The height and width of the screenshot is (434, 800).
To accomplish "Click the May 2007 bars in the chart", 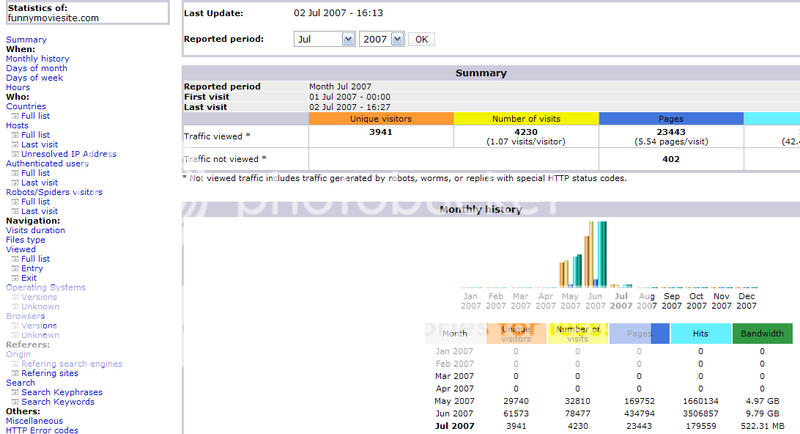I will tap(570, 273).
